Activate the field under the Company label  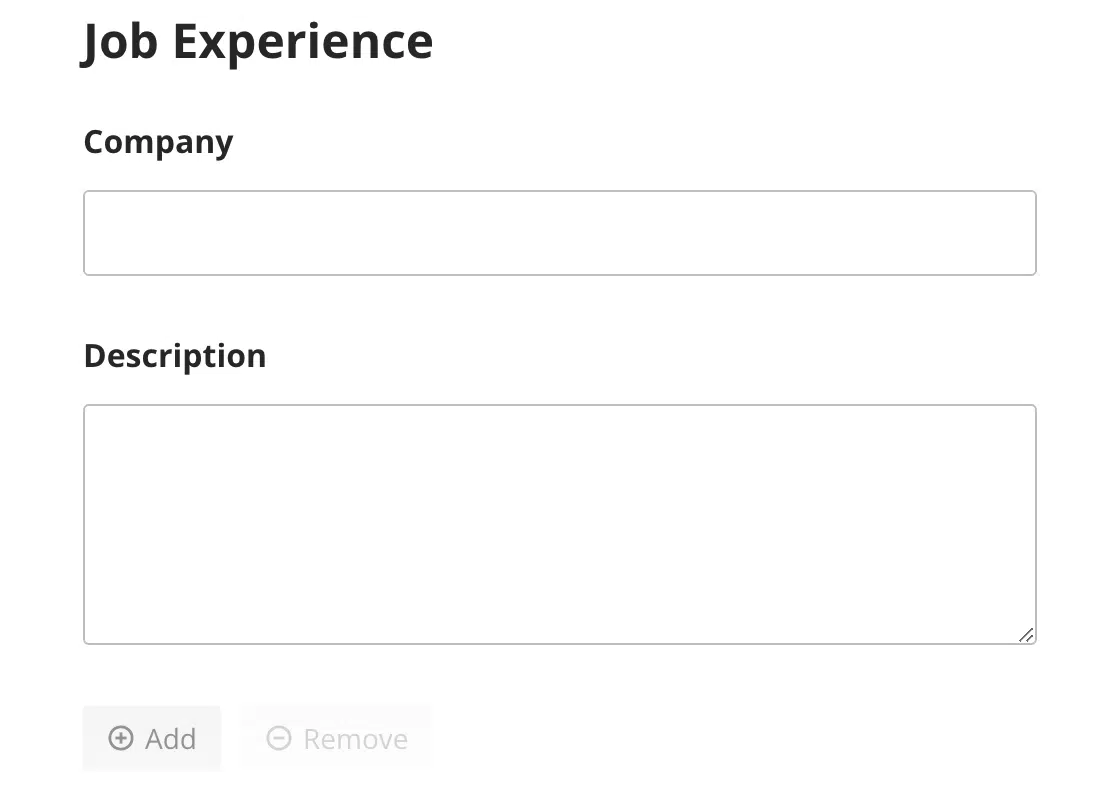[559, 233]
